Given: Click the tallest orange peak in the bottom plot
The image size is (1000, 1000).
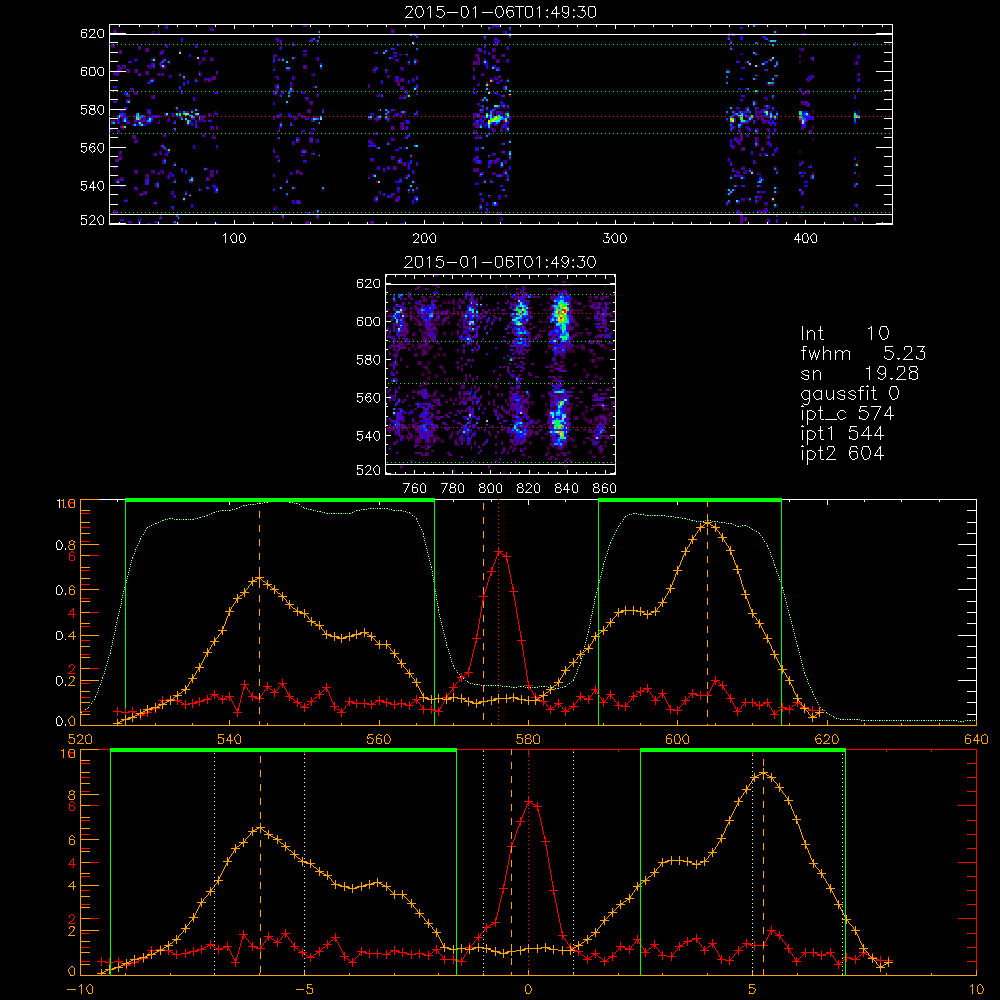Looking at the screenshot, I should 763,773.
